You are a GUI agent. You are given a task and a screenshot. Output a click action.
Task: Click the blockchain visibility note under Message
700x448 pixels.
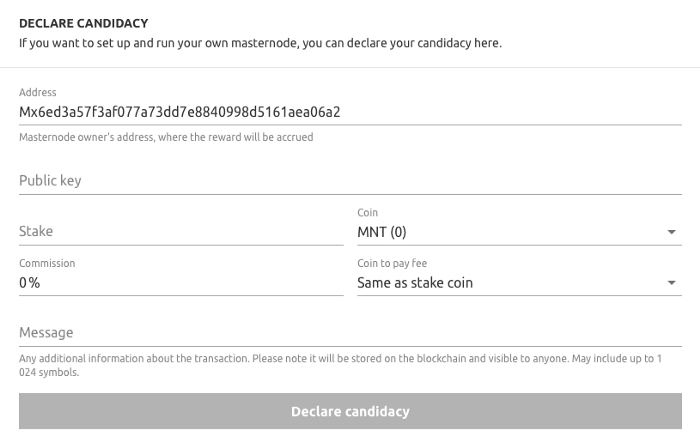click(x=340, y=364)
